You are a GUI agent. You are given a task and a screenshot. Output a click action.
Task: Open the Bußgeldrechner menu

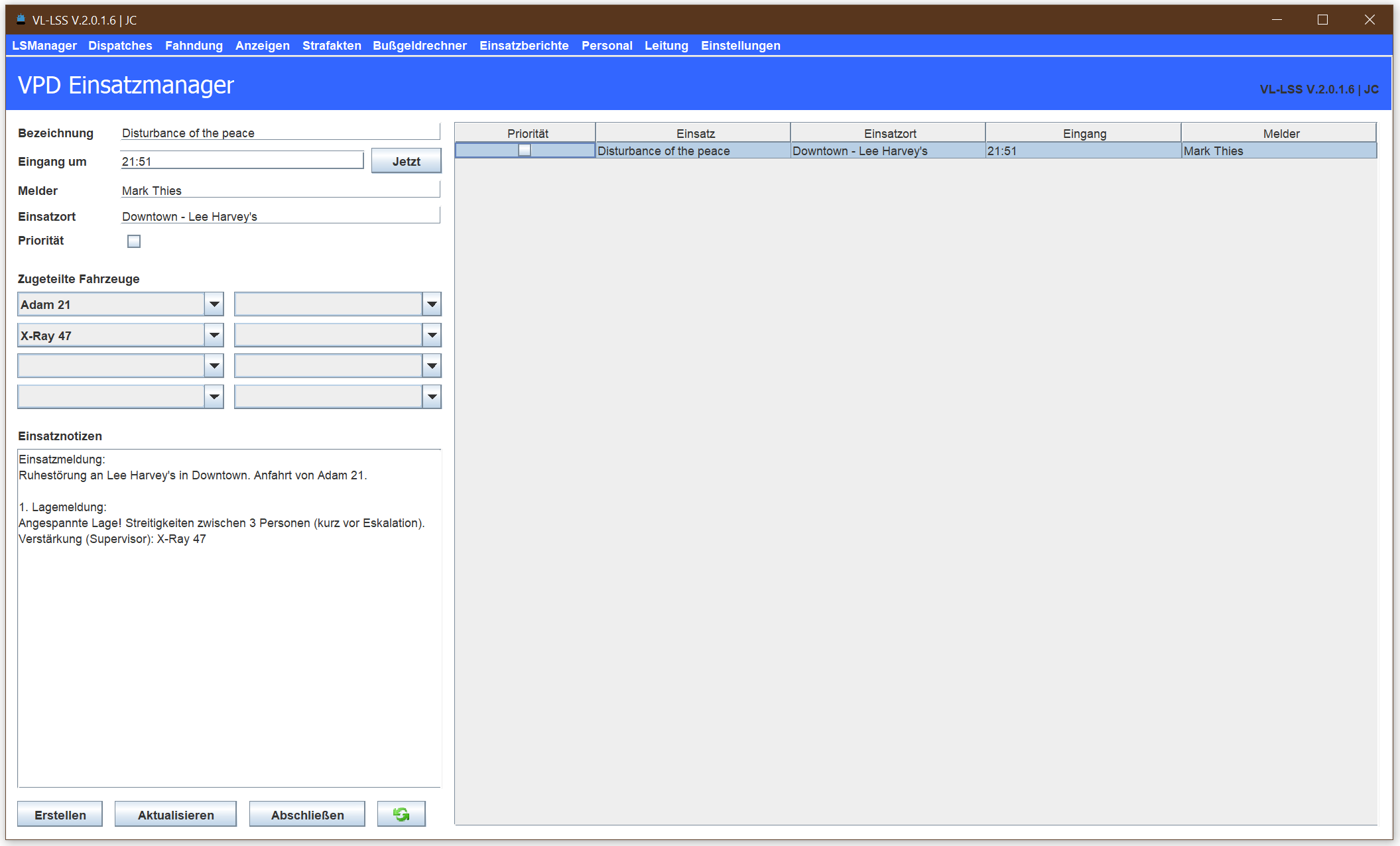click(419, 46)
